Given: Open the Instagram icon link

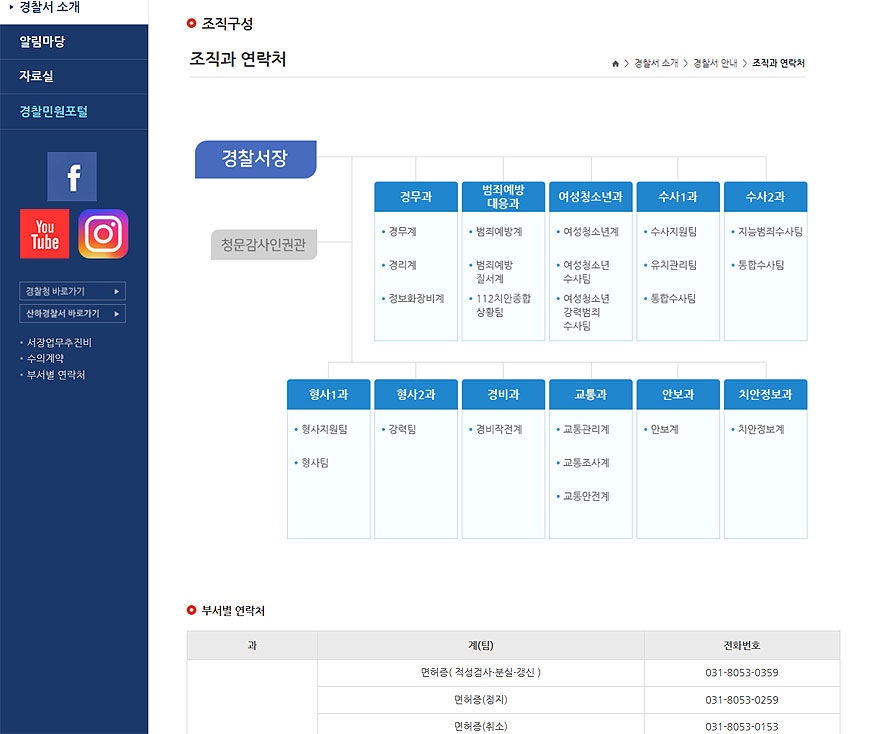Looking at the screenshot, I should (103, 234).
